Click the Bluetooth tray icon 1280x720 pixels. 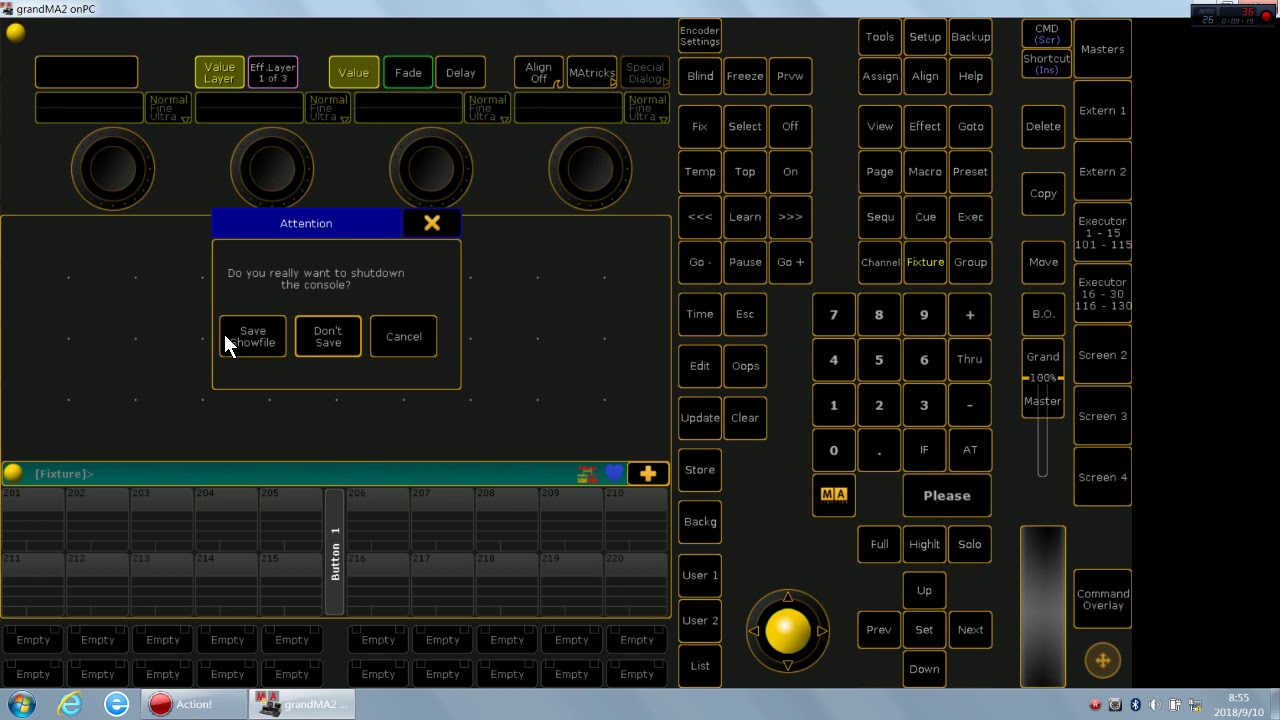tap(1135, 705)
